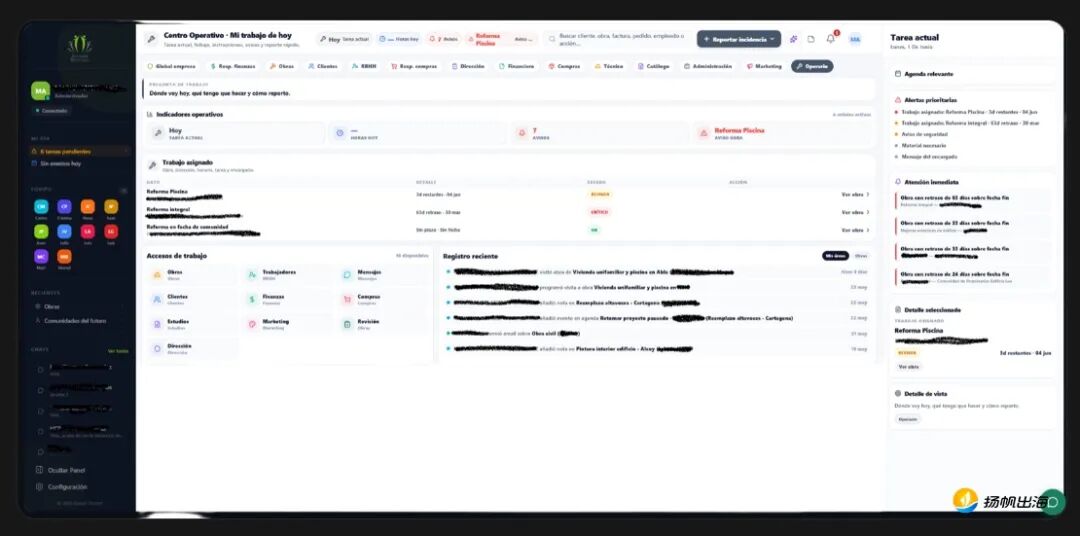The width and height of the screenshot is (1080, 536).
Task: Focus the Buscar cliente, obra search field
Action: pyautogui.click(x=616, y=39)
